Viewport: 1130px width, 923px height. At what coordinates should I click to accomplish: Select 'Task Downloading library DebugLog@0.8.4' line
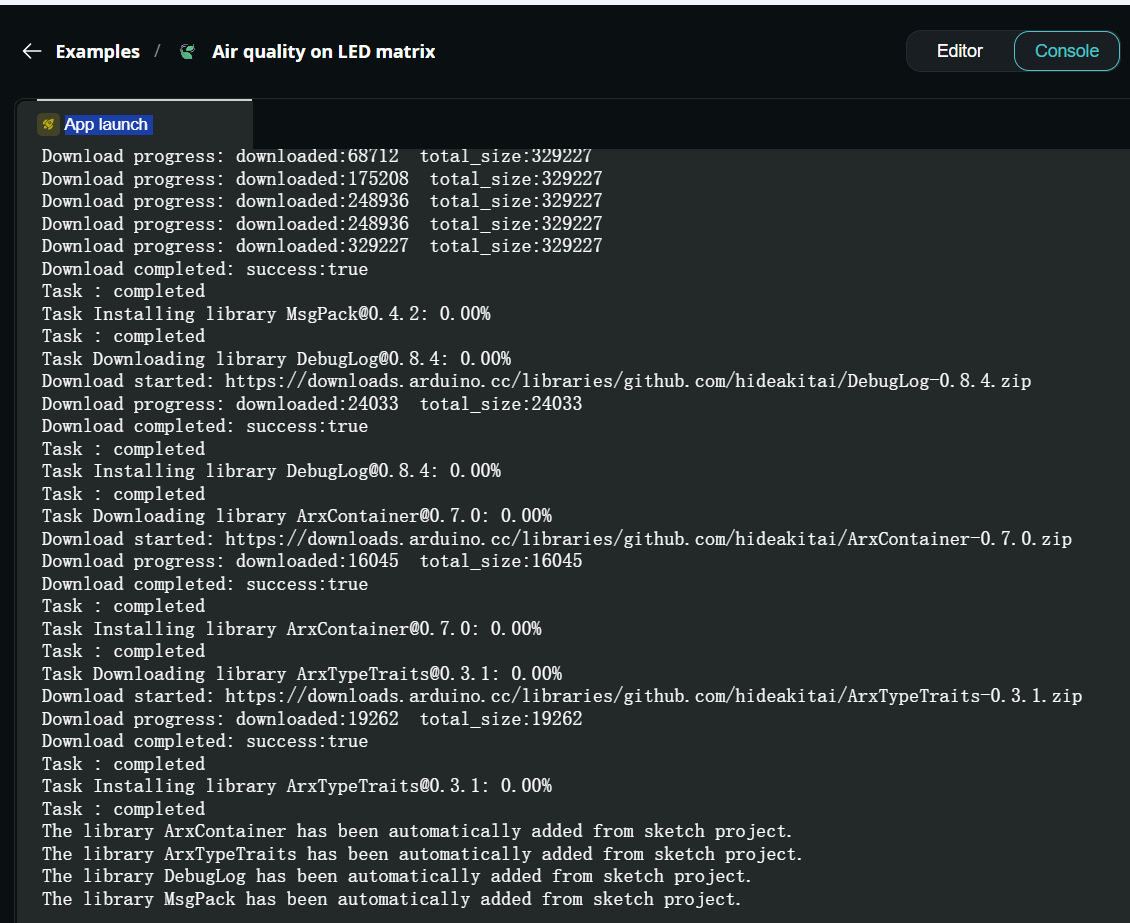coord(276,359)
